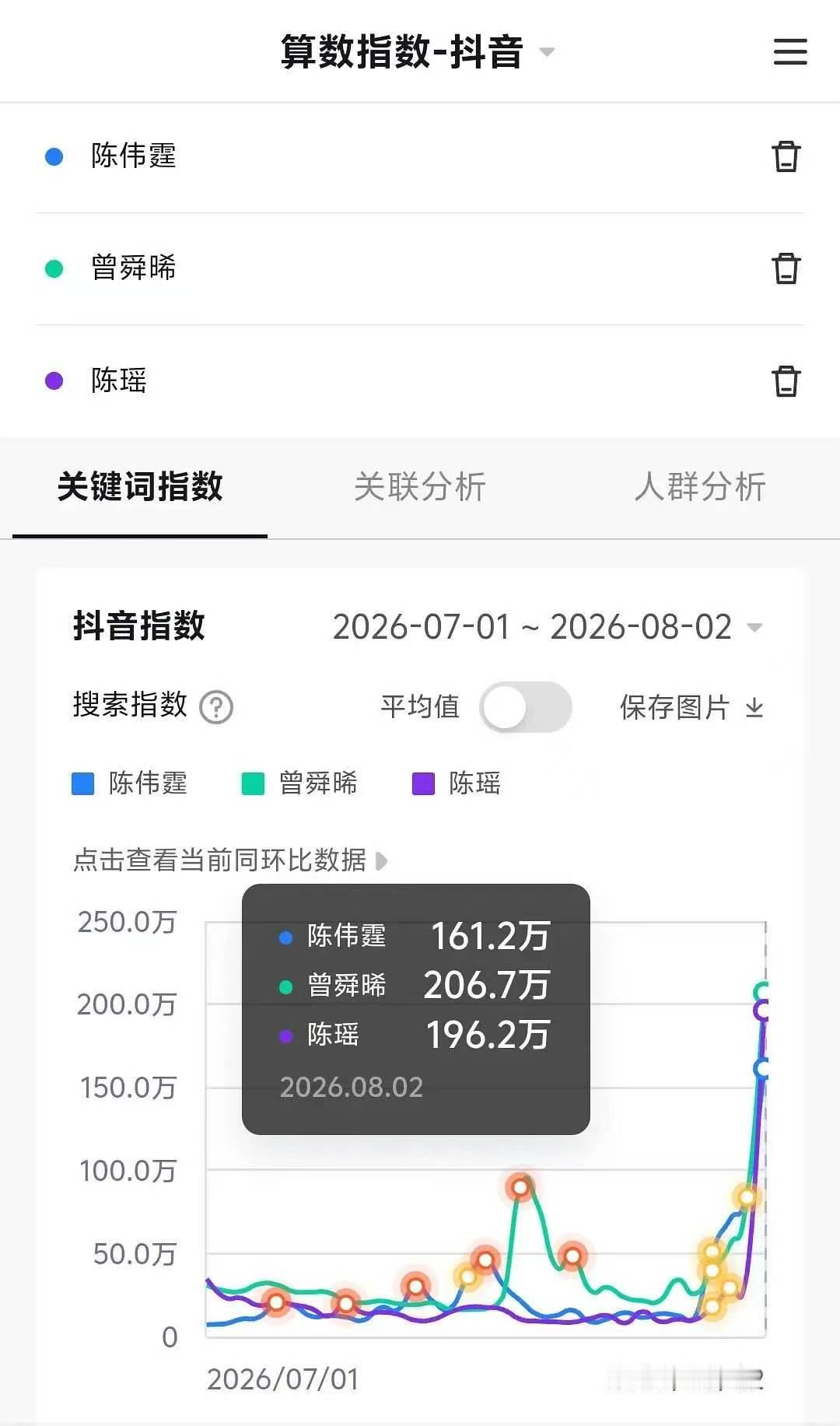Switch to the 关键词指数 tab

coord(140,487)
